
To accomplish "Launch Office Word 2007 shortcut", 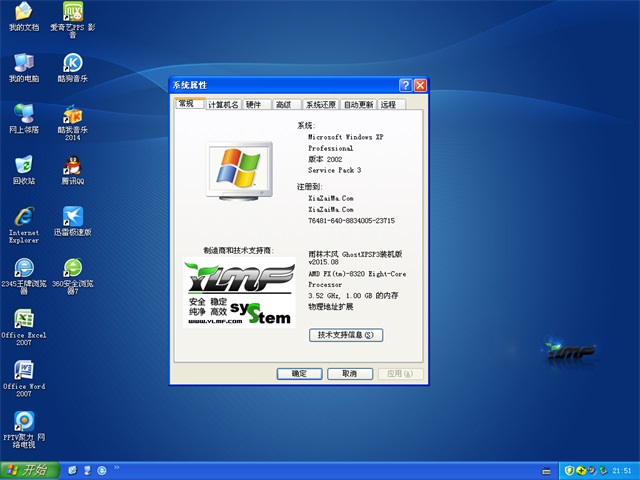I will (23, 371).
